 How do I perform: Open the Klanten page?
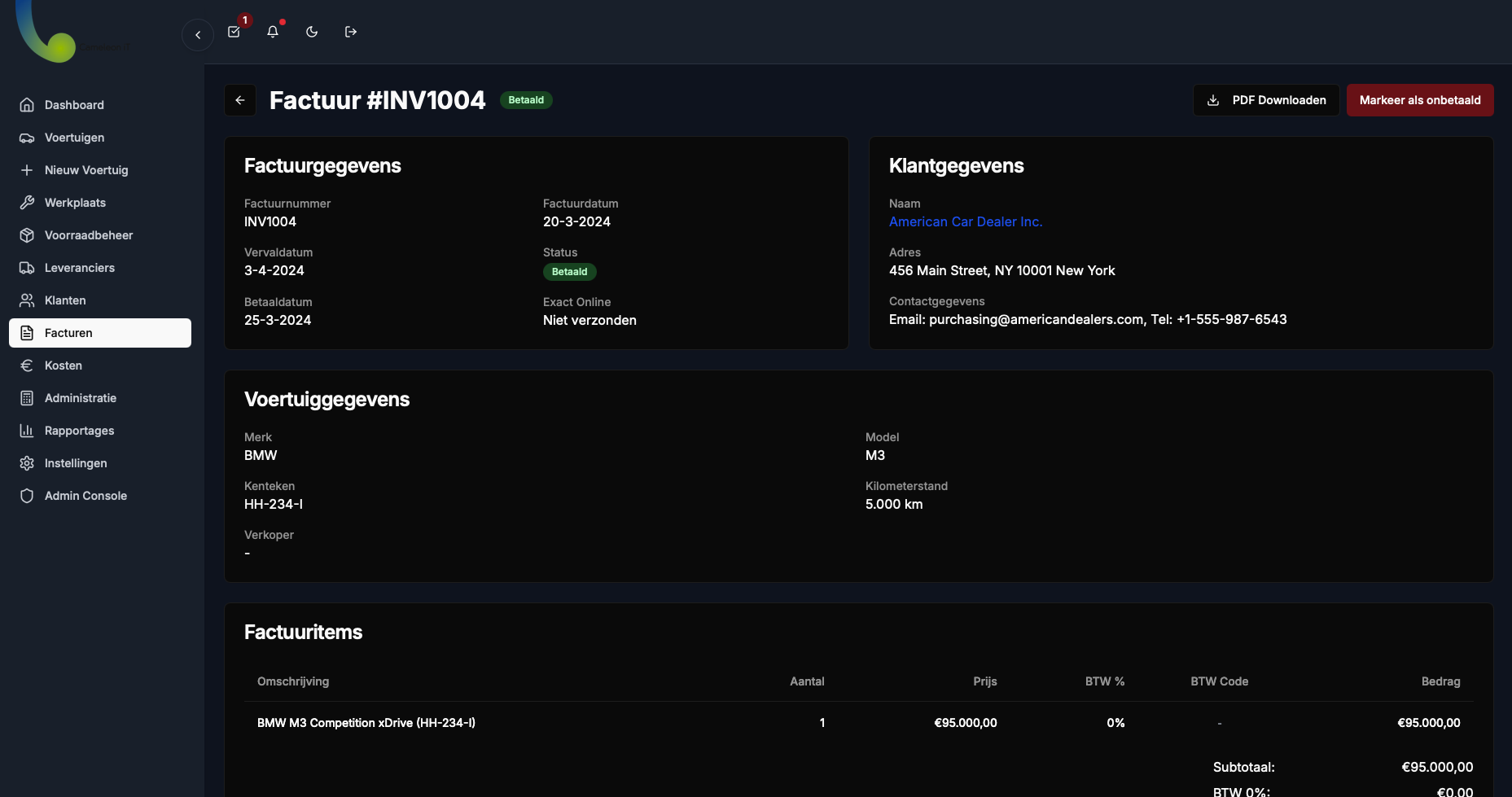[x=65, y=300]
